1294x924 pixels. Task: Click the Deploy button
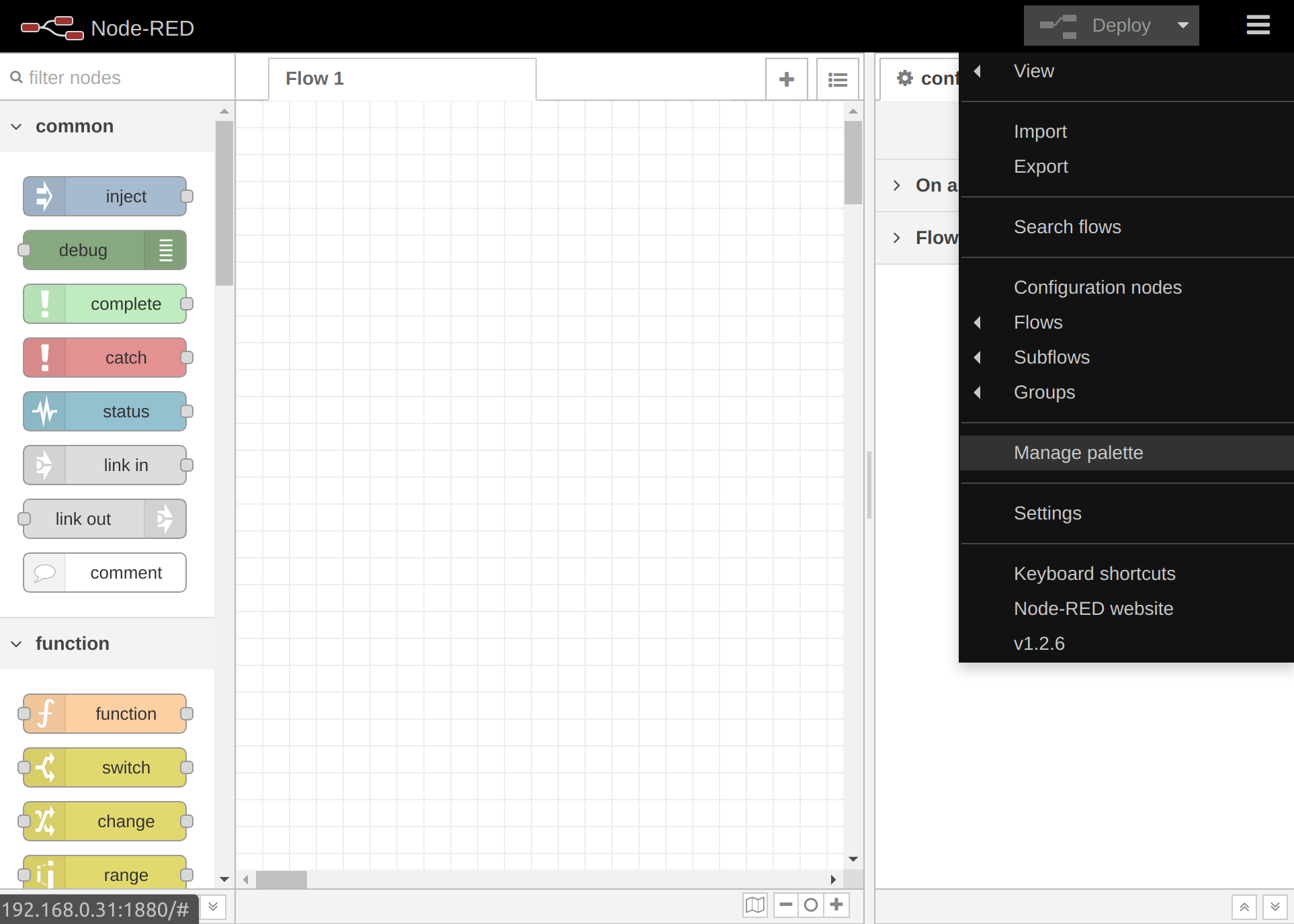(x=1096, y=26)
